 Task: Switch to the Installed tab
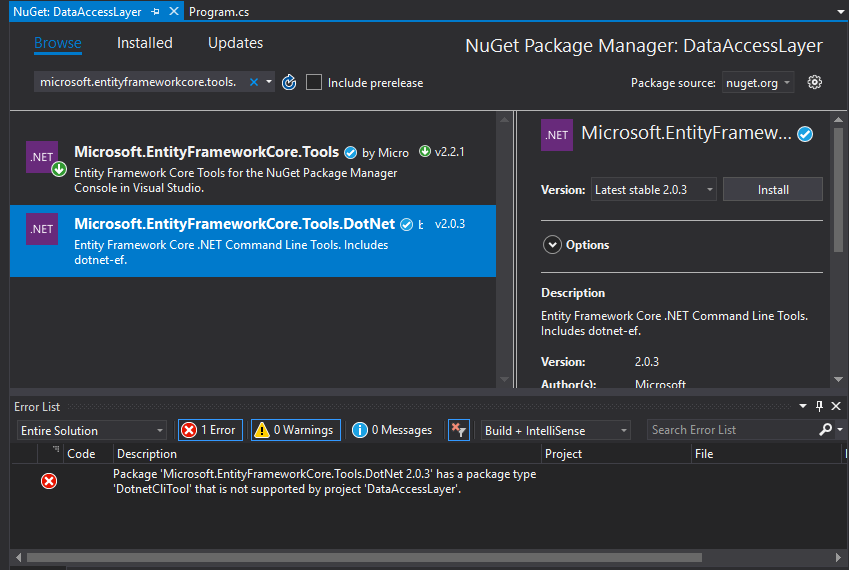coord(144,43)
